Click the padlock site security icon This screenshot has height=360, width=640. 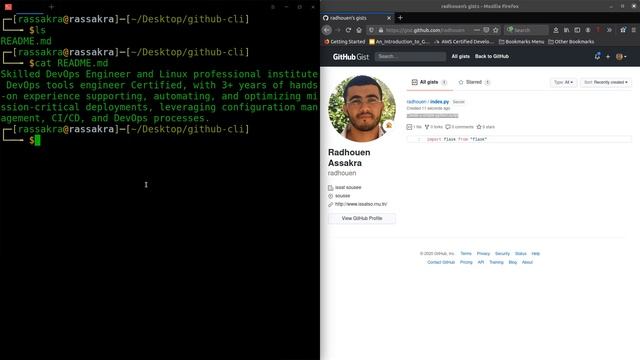coord(380,30)
